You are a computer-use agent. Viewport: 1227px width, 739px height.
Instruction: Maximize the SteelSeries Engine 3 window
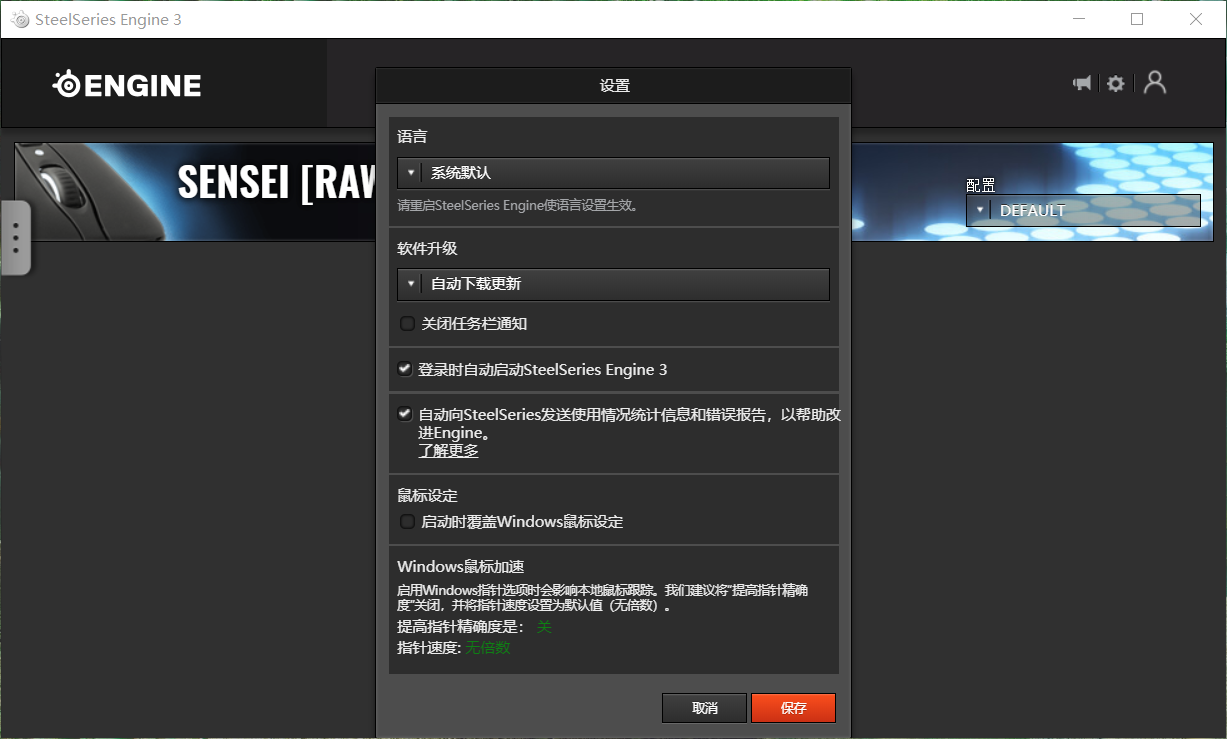(x=1137, y=19)
